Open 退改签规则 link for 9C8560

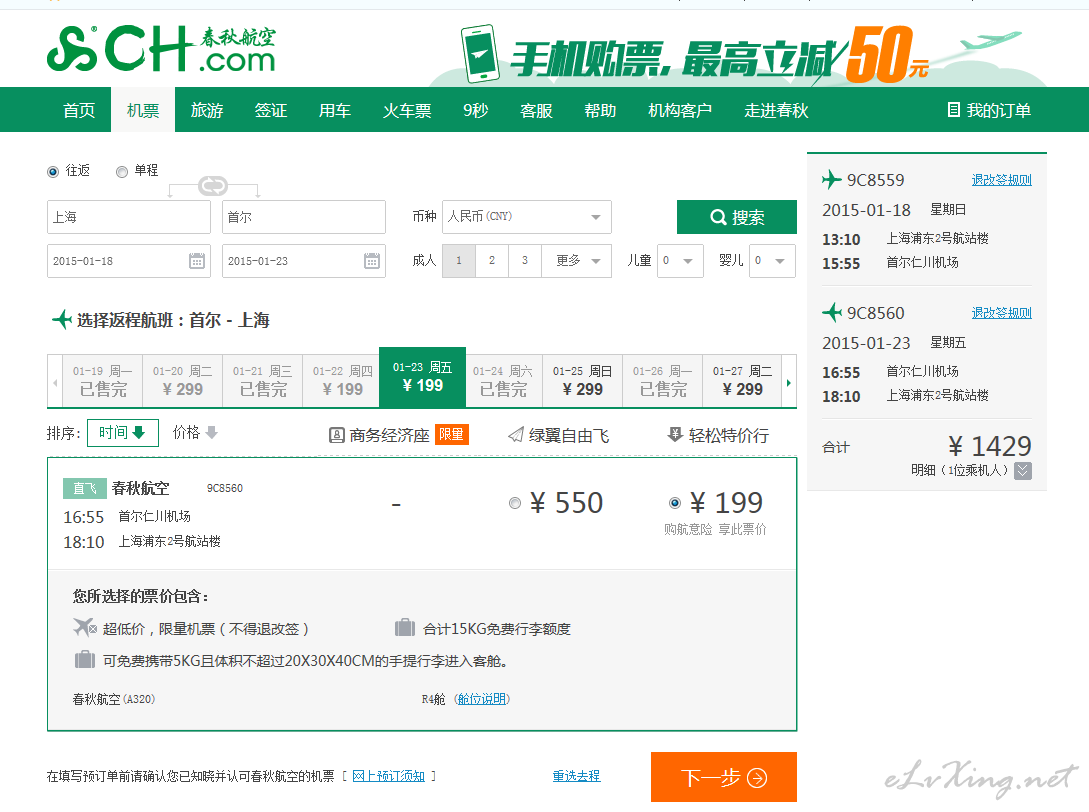click(1001, 313)
